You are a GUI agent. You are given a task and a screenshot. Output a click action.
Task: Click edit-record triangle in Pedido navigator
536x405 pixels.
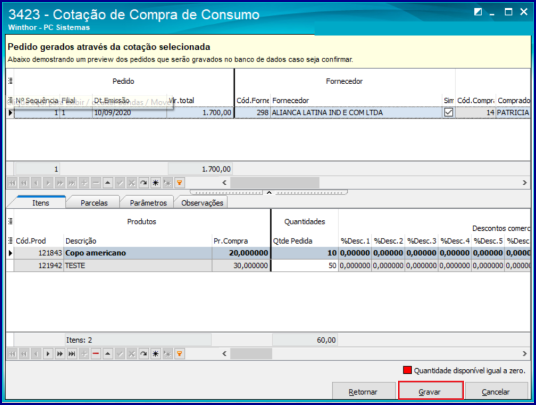tap(108, 183)
